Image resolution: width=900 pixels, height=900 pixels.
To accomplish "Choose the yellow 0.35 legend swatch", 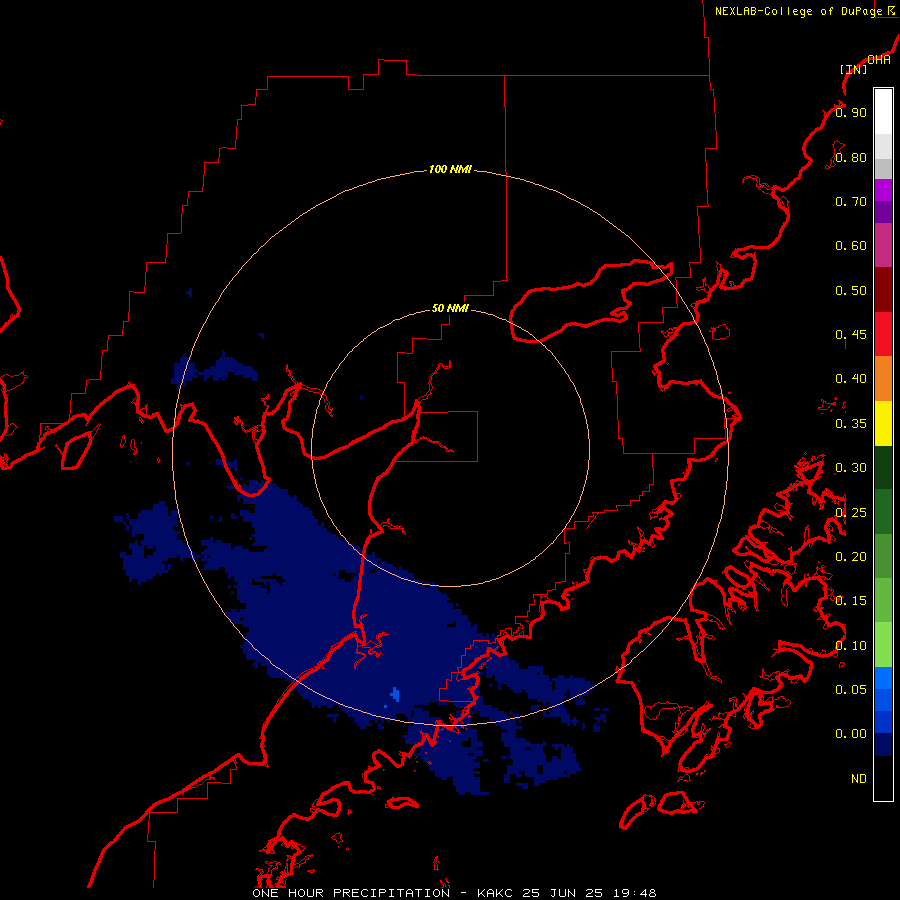I will tap(883, 423).
